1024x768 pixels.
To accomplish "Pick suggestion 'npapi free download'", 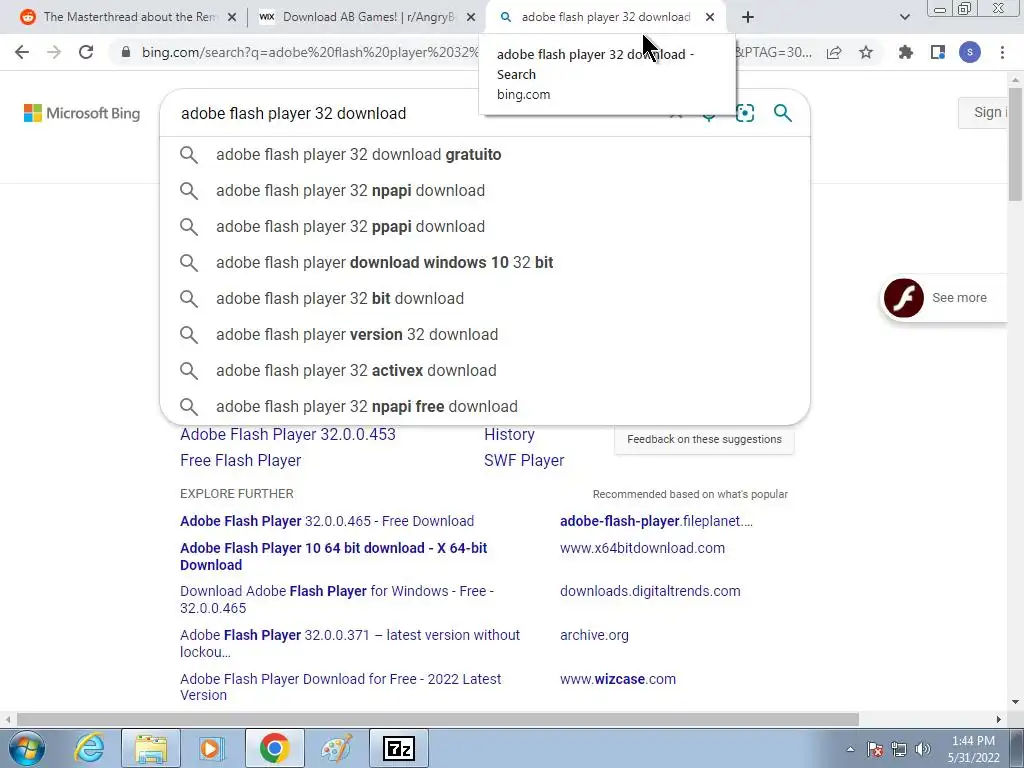I will pos(485,406).
